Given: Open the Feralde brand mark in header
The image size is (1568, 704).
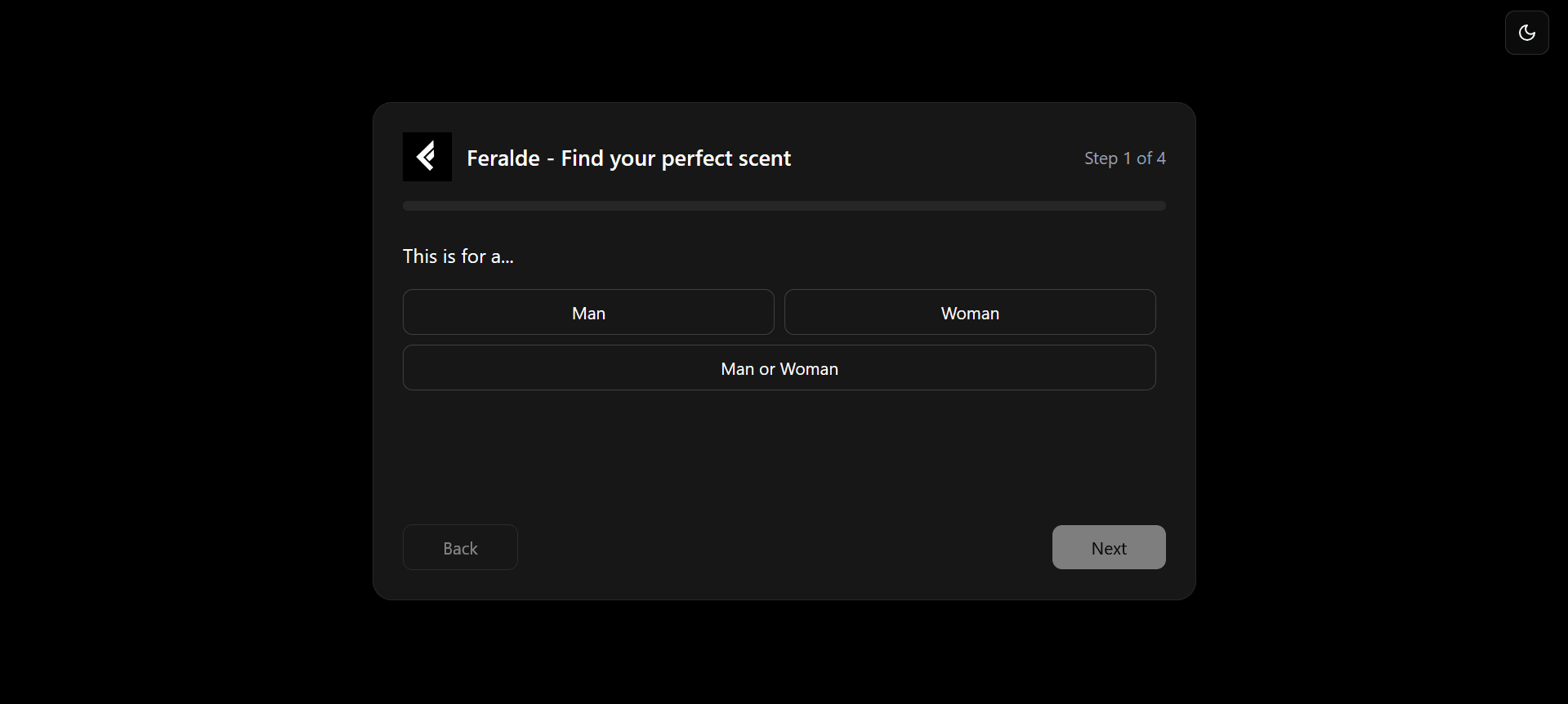Looking at the screenshot, I should [x=427, y=157].
